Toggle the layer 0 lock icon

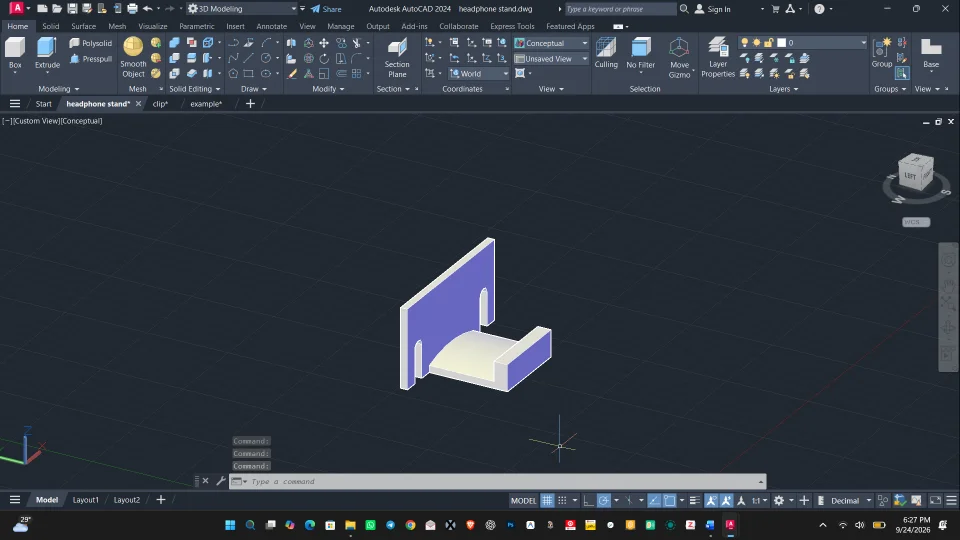[768, 42]
